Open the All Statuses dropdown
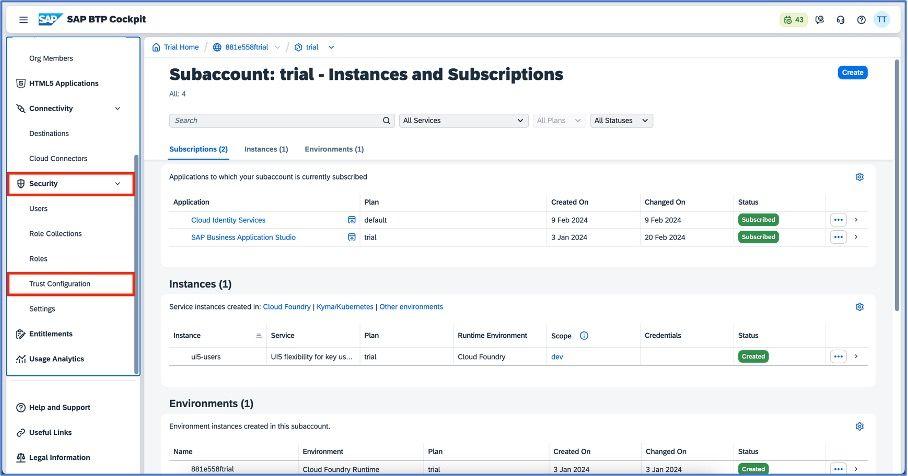The width and height of the screenshot is (908, 476). pos(621,120)
